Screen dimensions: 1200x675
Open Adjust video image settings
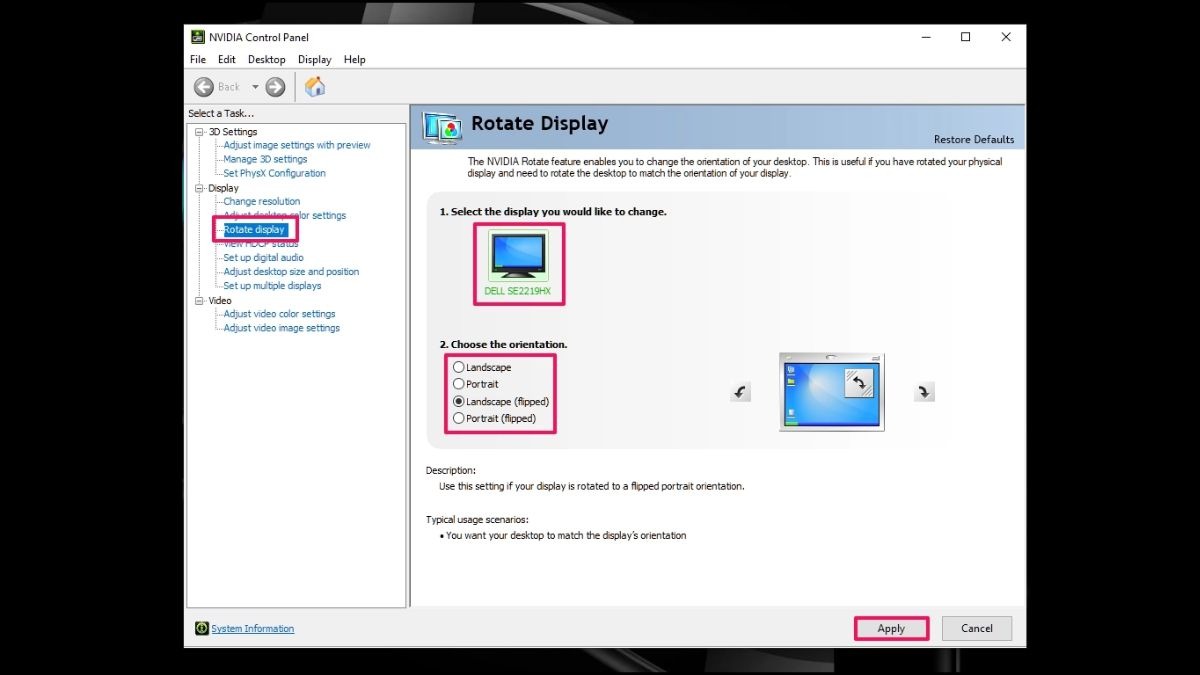point(281,327)
